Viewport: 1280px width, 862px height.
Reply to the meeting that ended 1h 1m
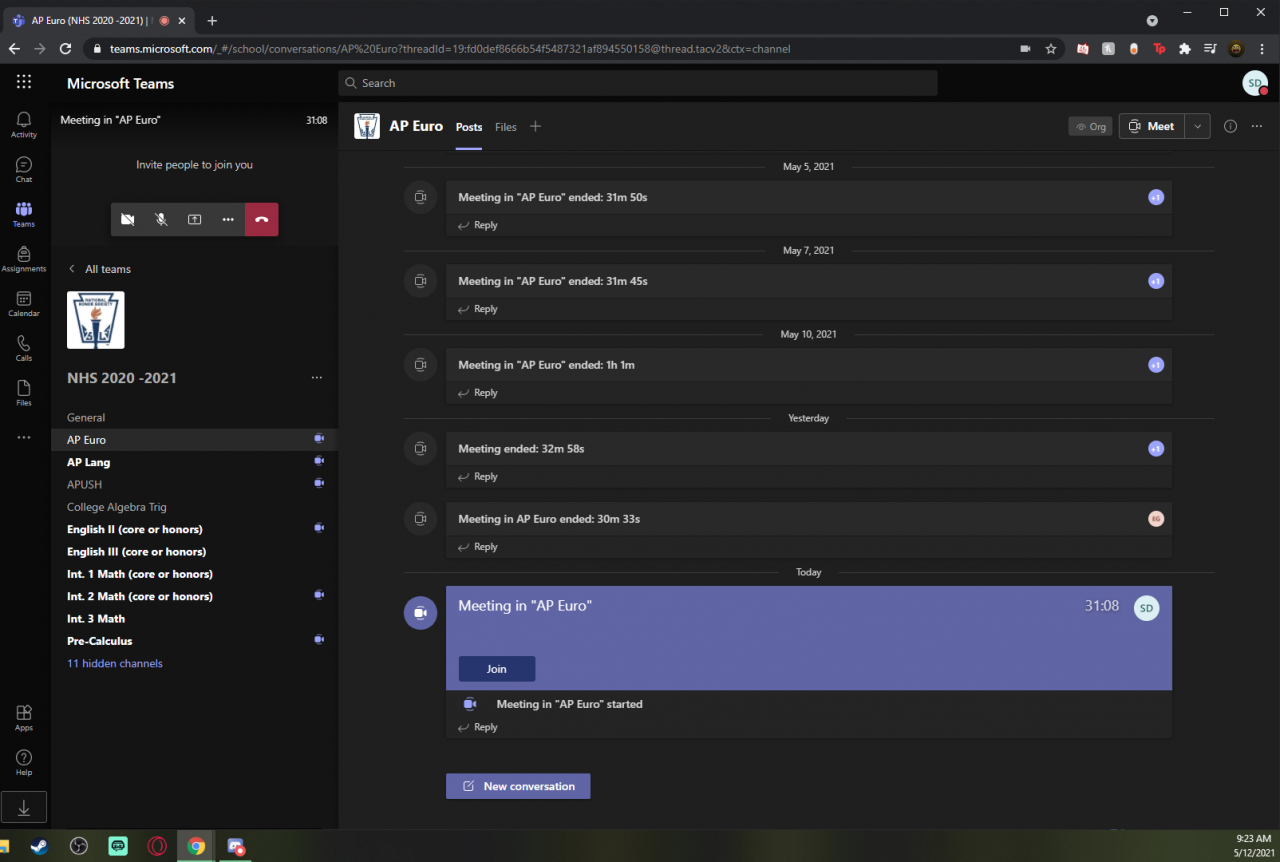(478, 393)
